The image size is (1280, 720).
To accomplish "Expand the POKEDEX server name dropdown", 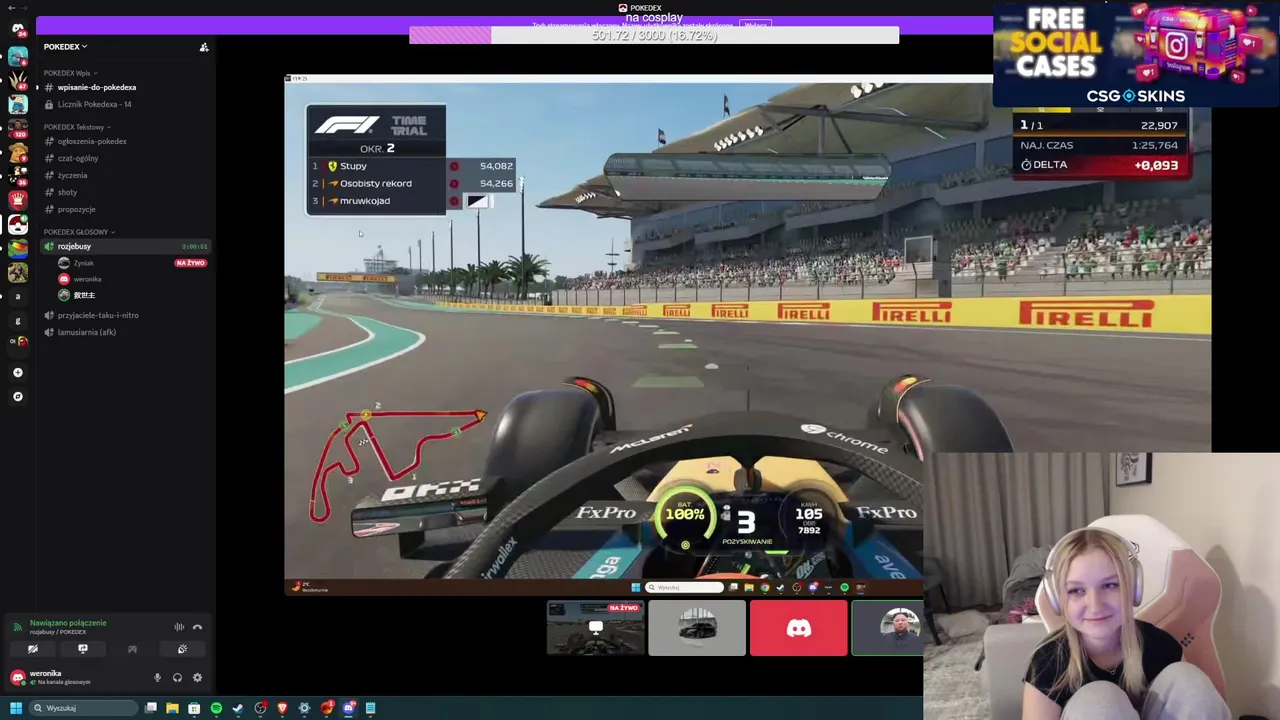I will [x=65, y=47].
